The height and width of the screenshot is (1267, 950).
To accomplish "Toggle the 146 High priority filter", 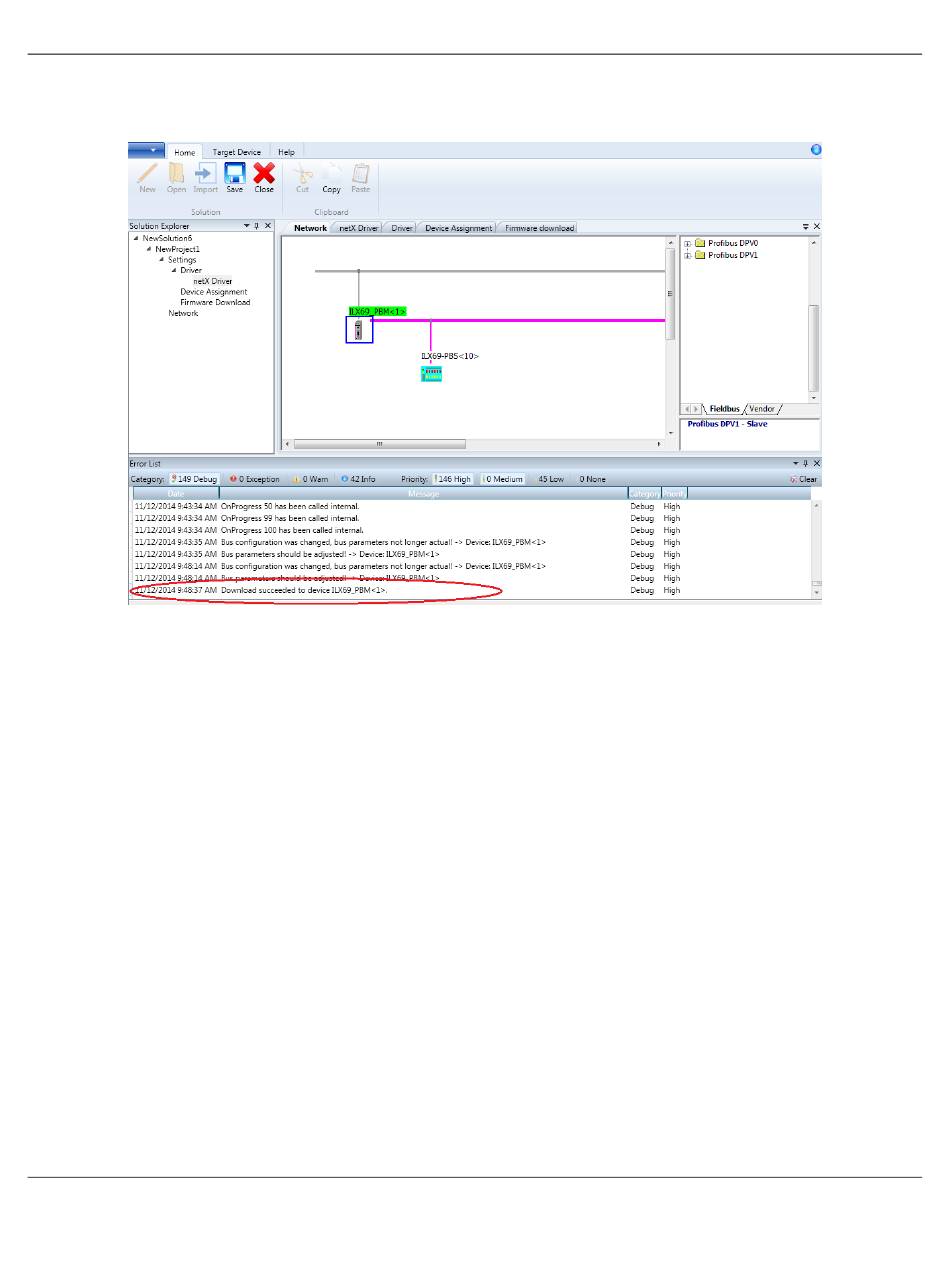I will (452, 479).
